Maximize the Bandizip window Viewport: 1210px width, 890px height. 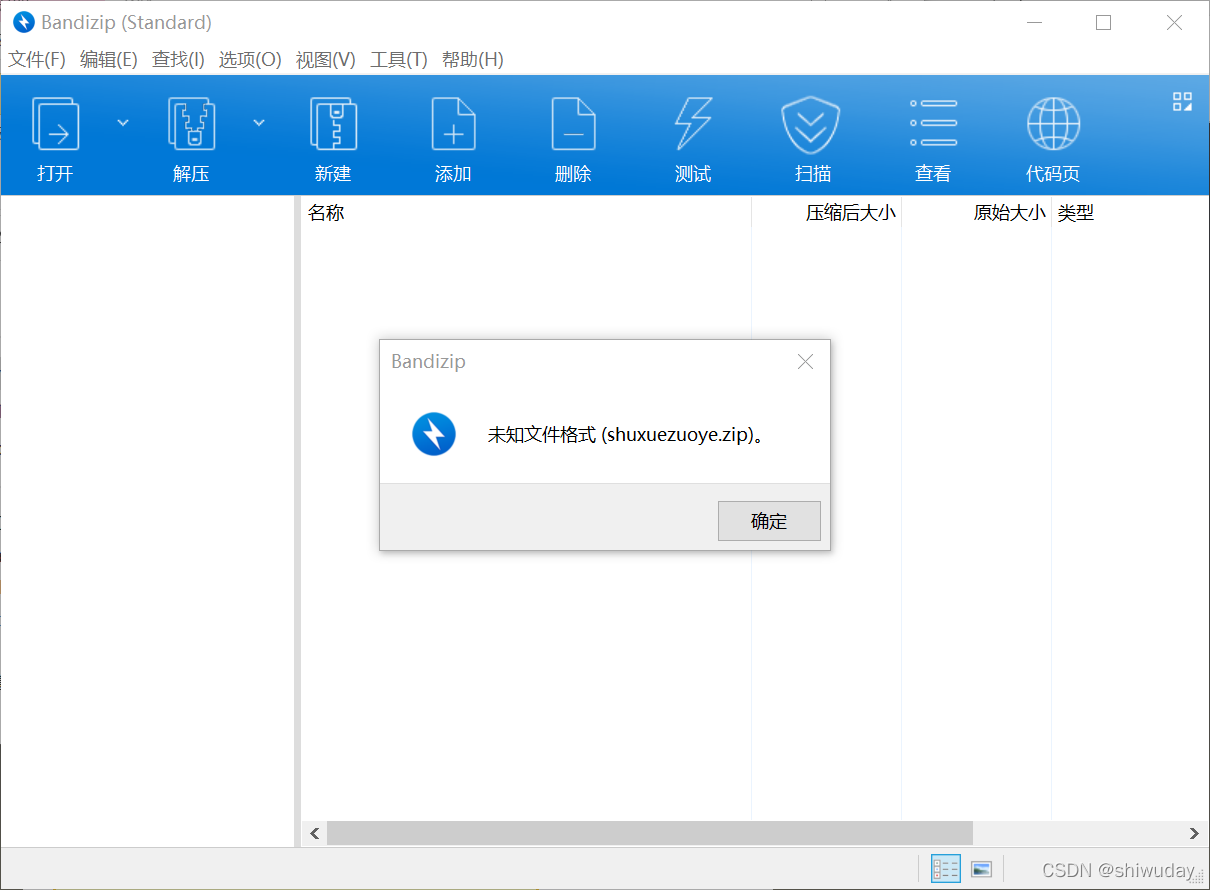[1103, 22]
